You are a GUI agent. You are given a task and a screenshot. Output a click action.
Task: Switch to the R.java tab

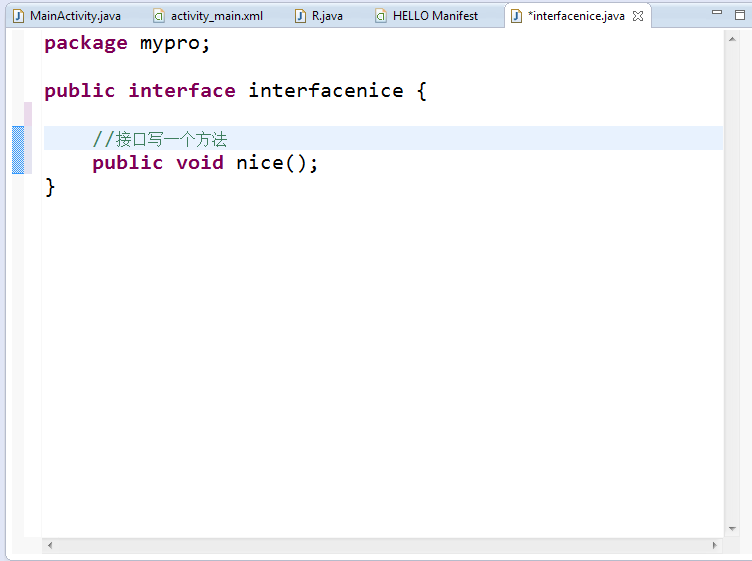click(x=319, y=16)
